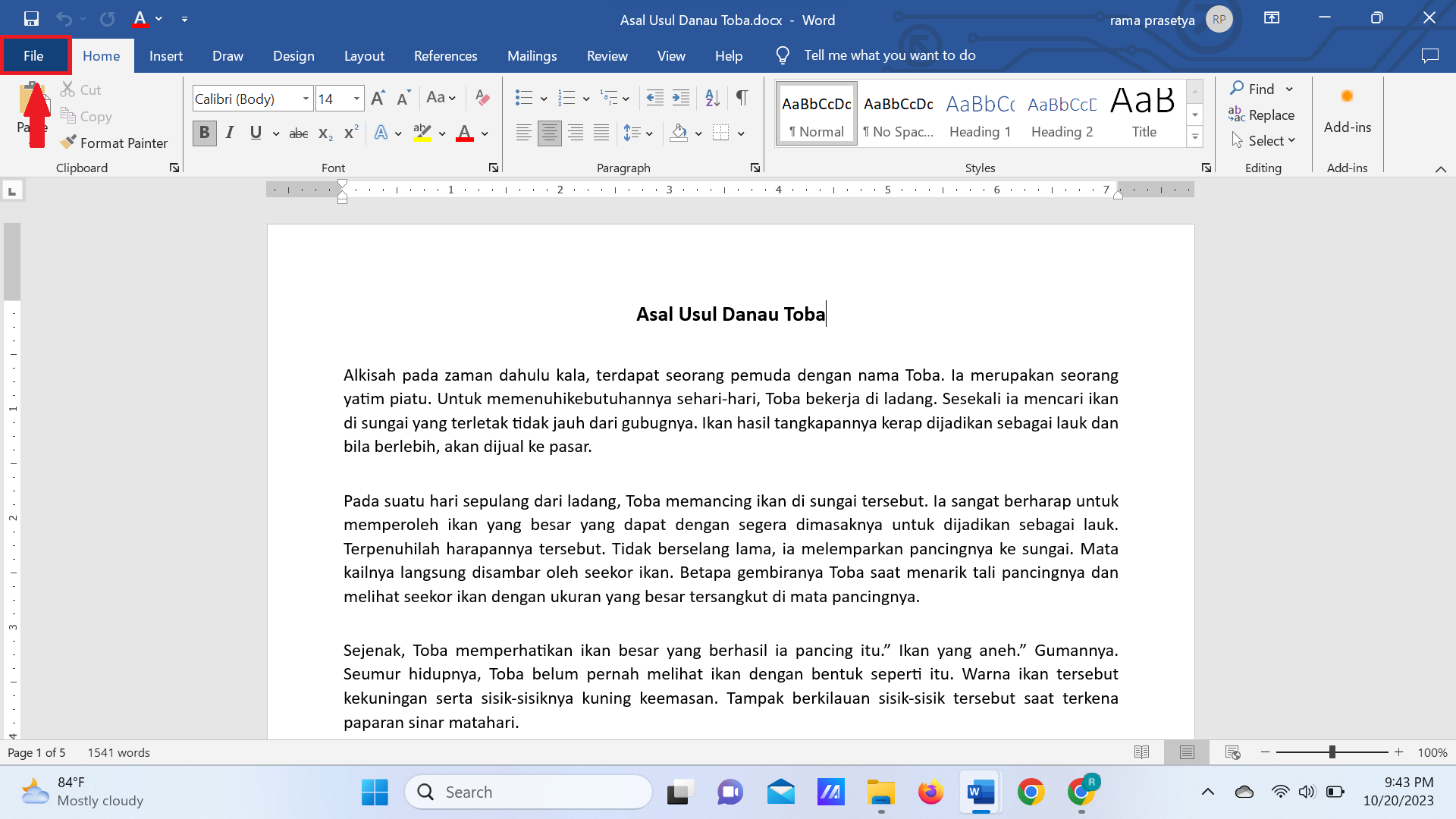Viewport: 1456px width, 819px height.
Task: Click the Increase Font Size icon
Action: (x=378, y=98)
